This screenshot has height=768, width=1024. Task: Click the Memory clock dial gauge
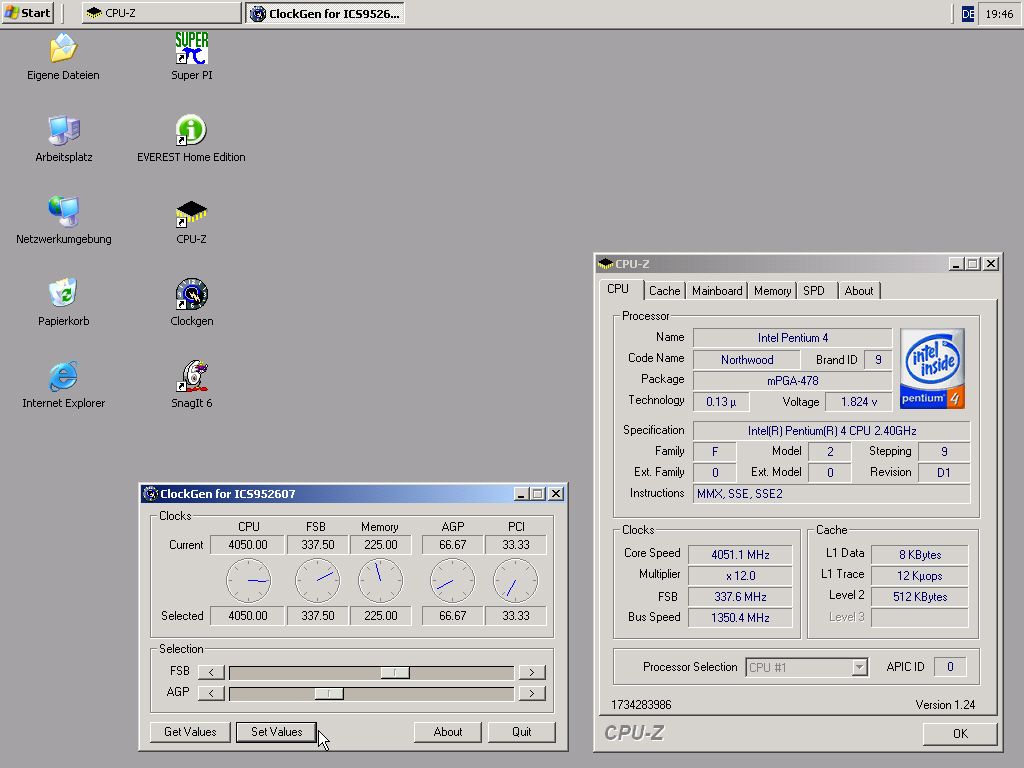(x=381, y=581)
